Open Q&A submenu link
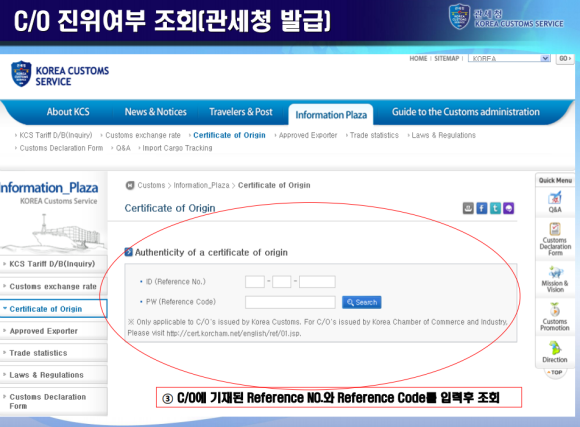This screenshot has width=580, height=427. coord(123,148)
